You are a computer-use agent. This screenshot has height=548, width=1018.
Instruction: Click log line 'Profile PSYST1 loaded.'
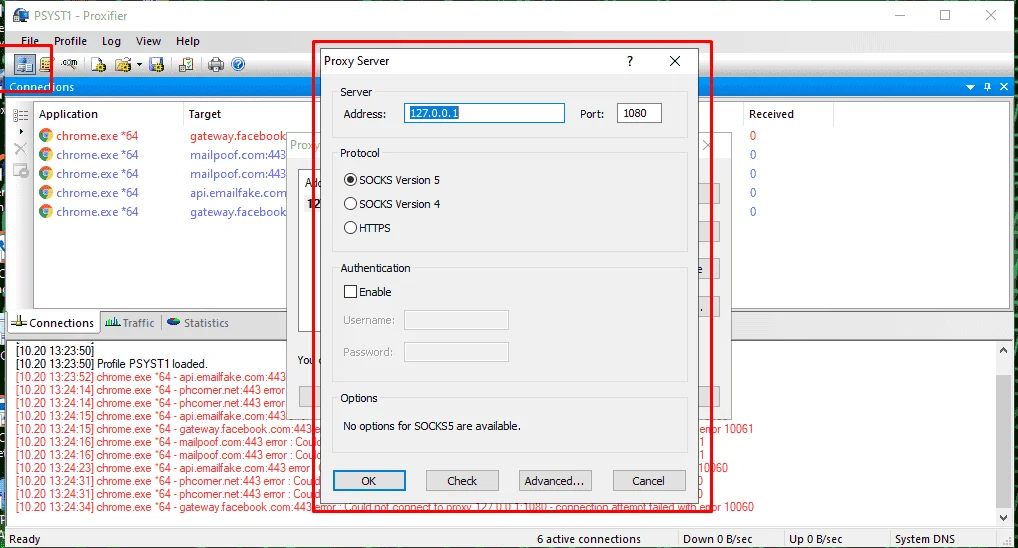coord(112,364)
